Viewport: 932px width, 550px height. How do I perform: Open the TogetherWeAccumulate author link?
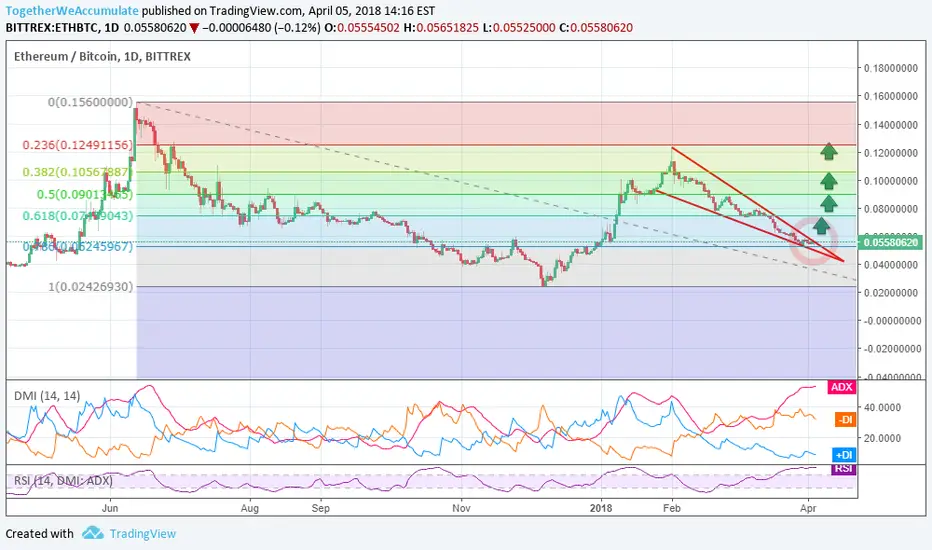click(72, 11)
